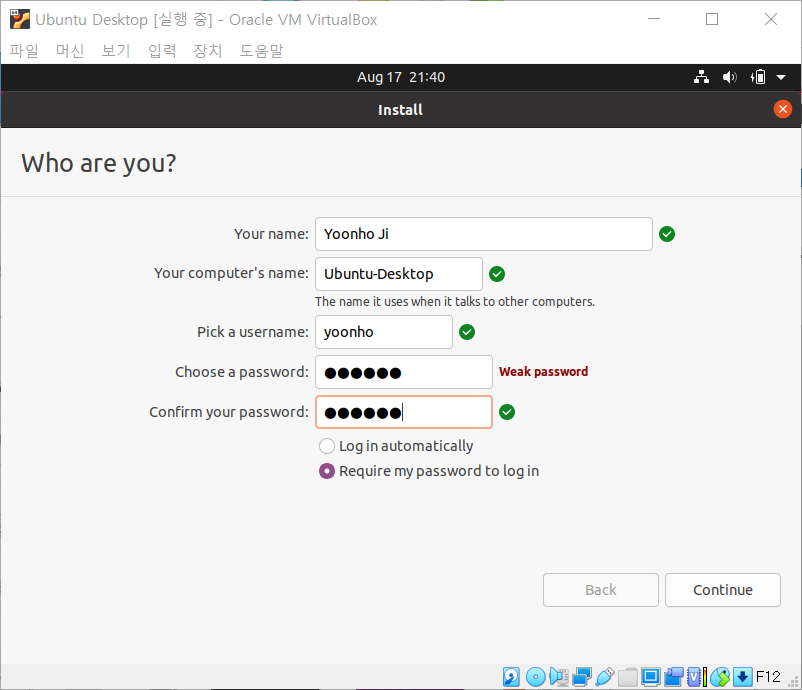Close the VirtualBox window

coord(771,19)
